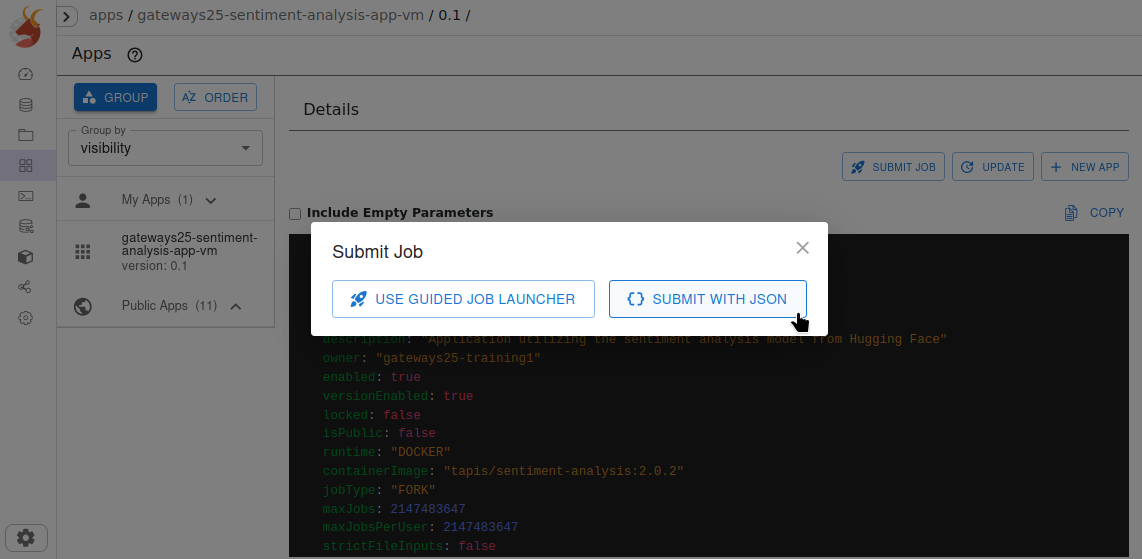Screen dimensions: 1142x559
Task: Close the Submit Job dialog
Action: (802, 248)
